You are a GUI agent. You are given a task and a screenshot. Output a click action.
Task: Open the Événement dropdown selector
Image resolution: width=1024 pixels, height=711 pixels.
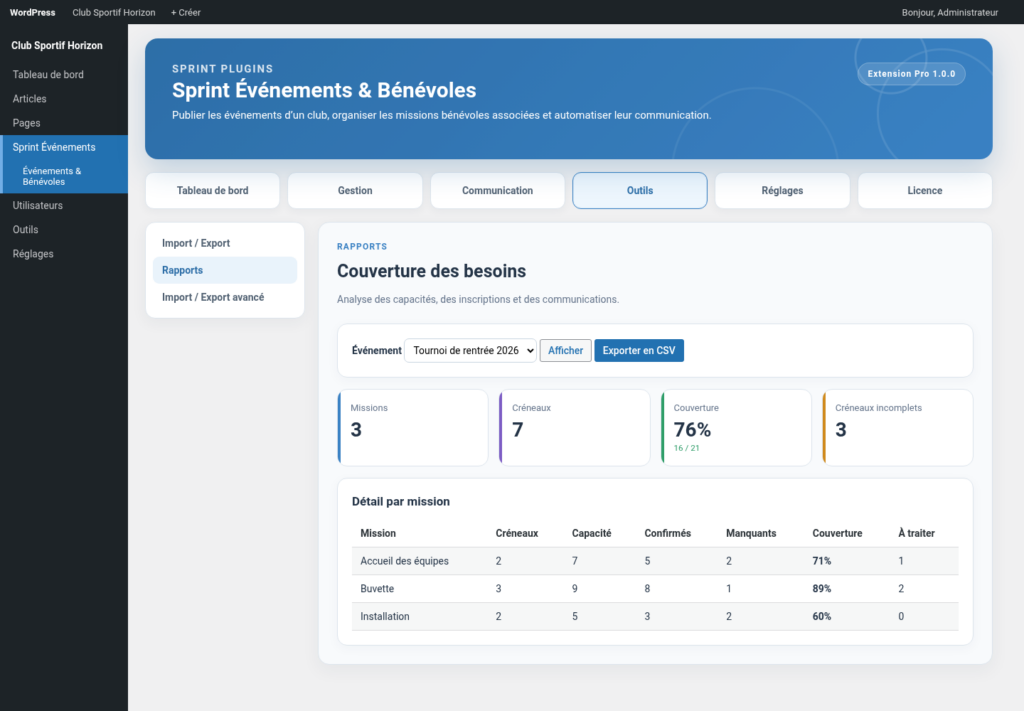(x=470, y=351)
